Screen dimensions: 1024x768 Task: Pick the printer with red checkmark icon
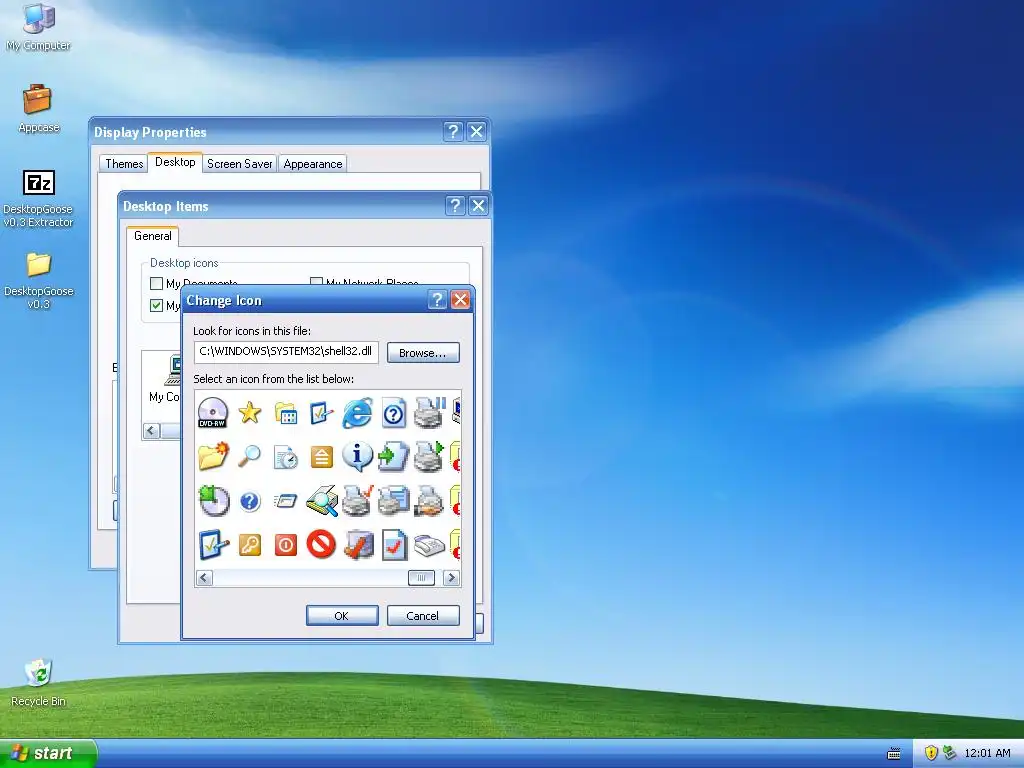[357, 500]
